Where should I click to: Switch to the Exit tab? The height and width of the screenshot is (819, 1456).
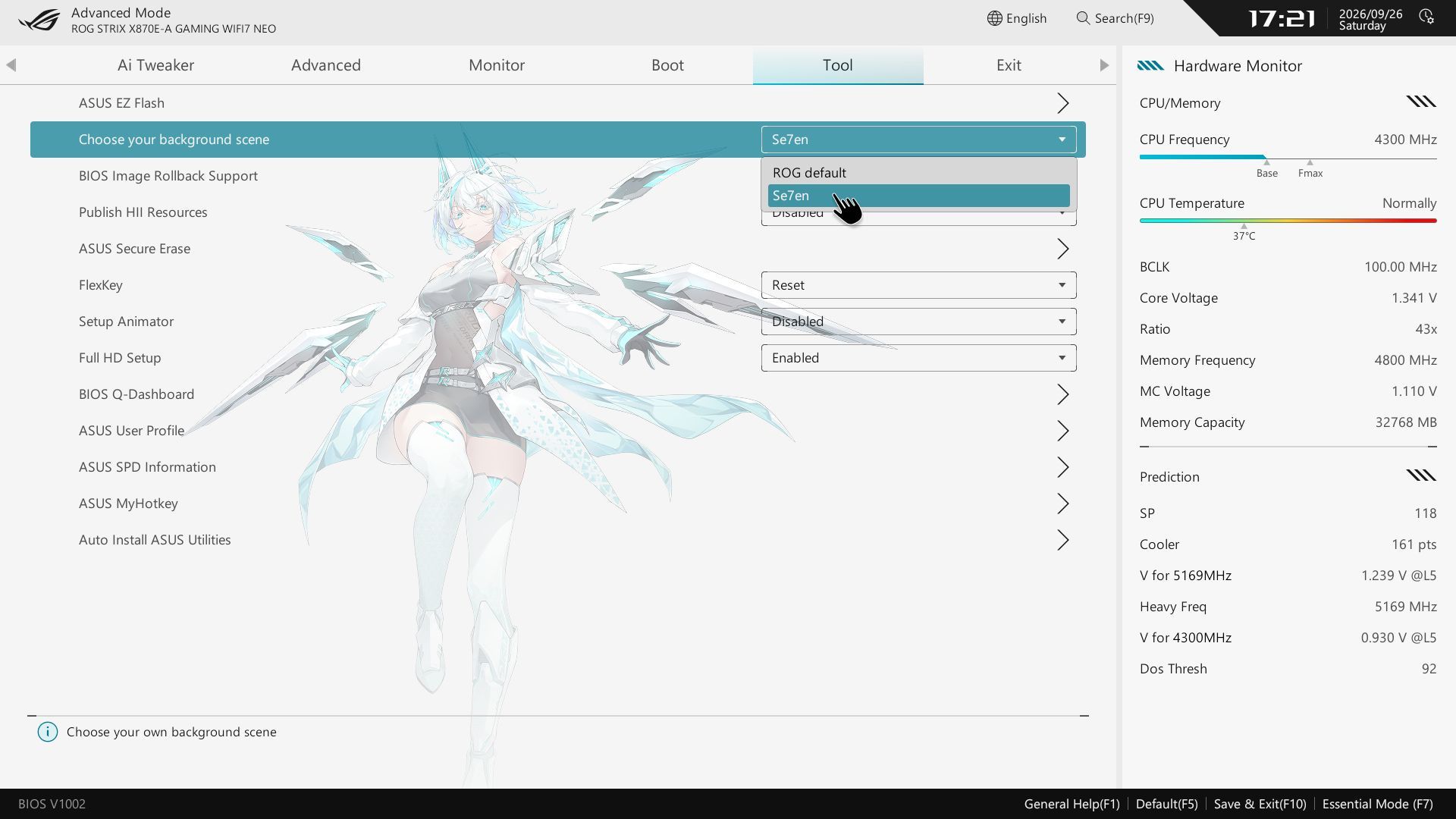[1009, 65]
